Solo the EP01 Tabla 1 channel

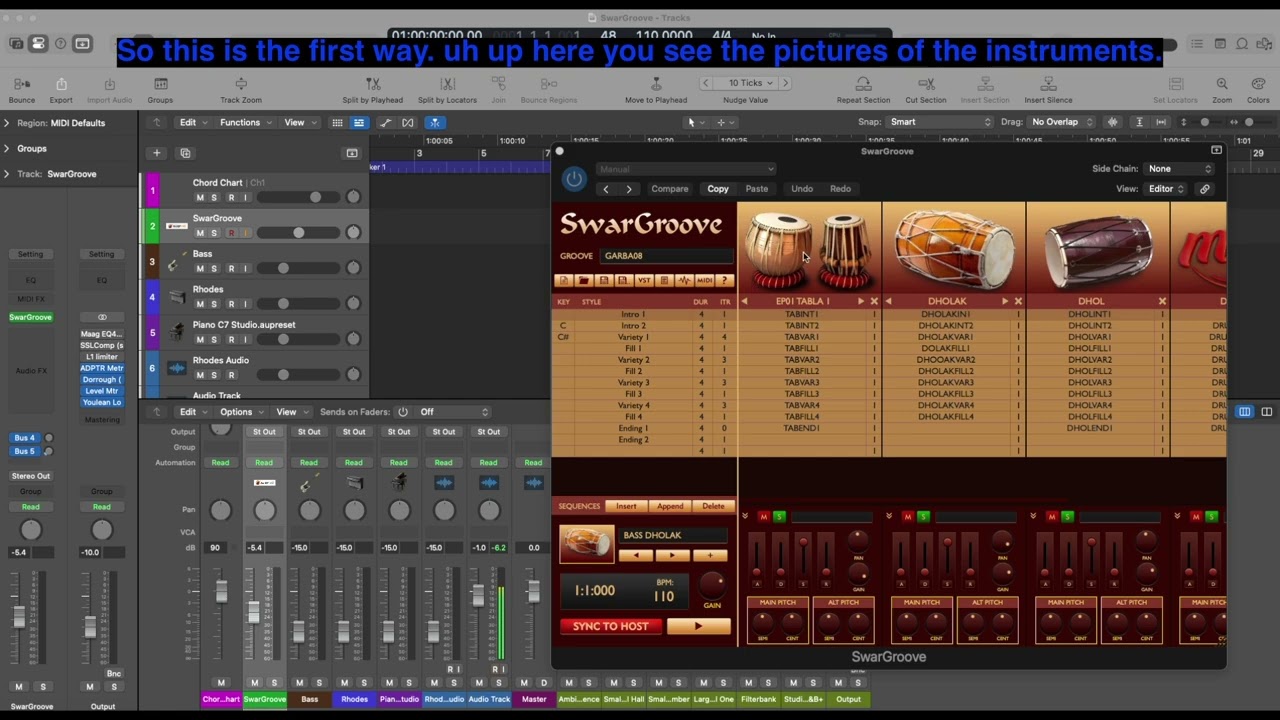(779, 517)
